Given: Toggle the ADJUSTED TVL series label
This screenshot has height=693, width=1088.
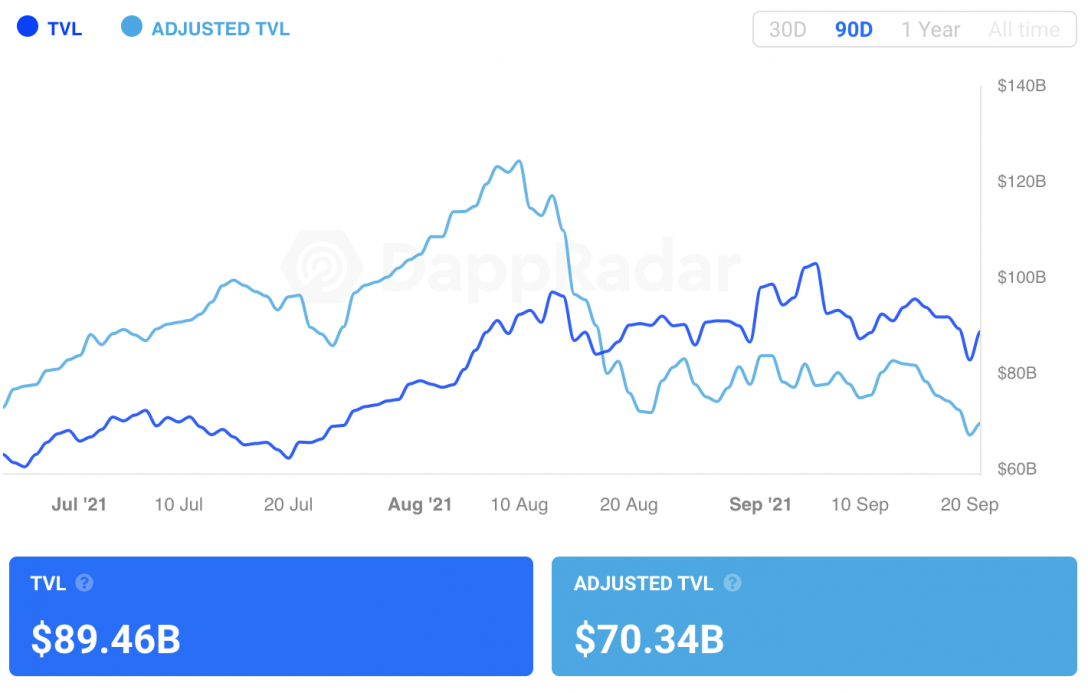Looking at the screenshot, I should coord(221,29).
